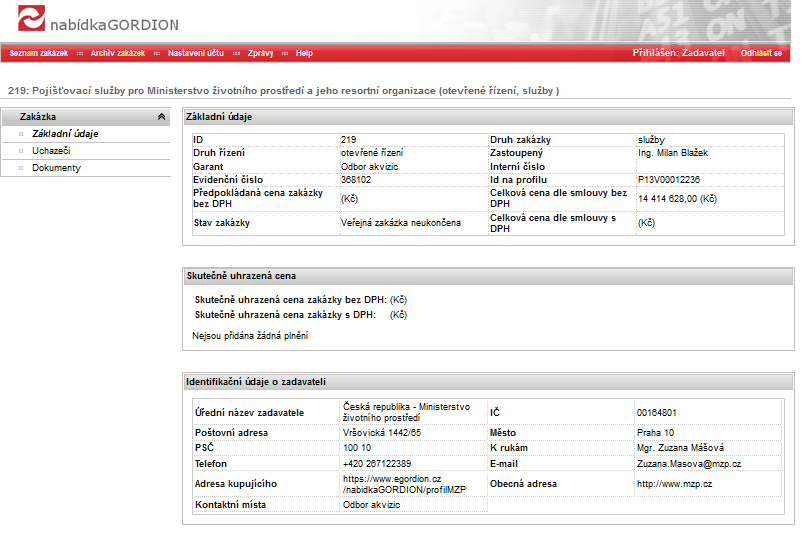Open Dokumenty in the sidebar

point(56,168)
